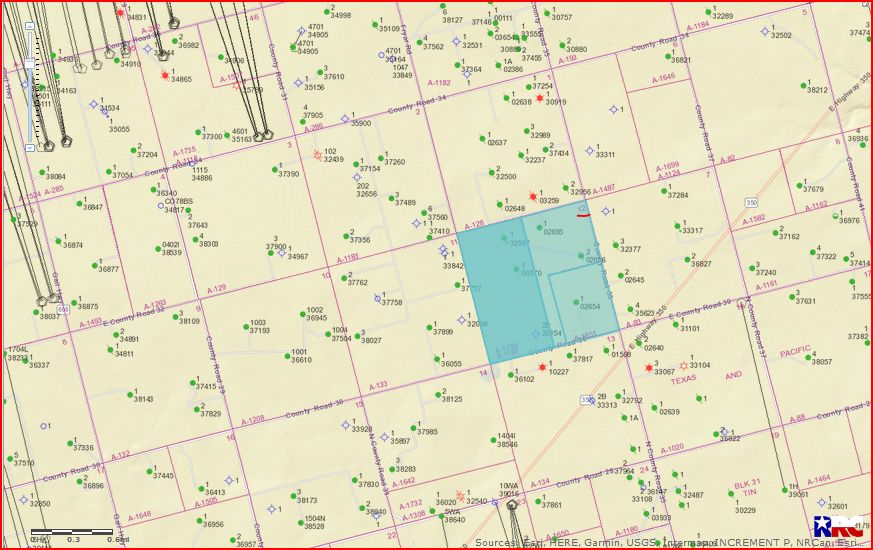Select red well symbol 10227

coord(542,367)
